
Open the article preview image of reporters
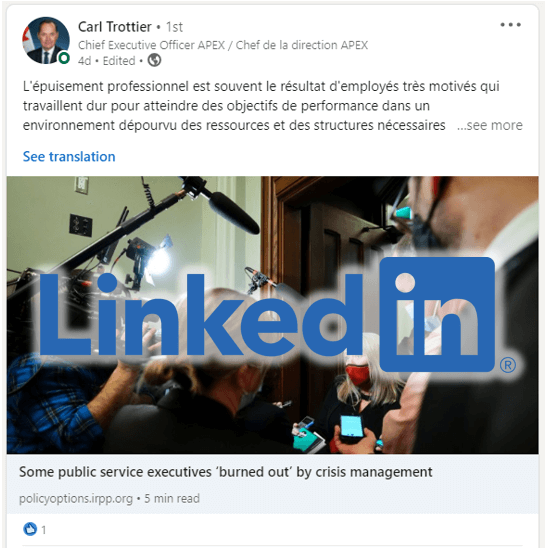coord(272,315)
